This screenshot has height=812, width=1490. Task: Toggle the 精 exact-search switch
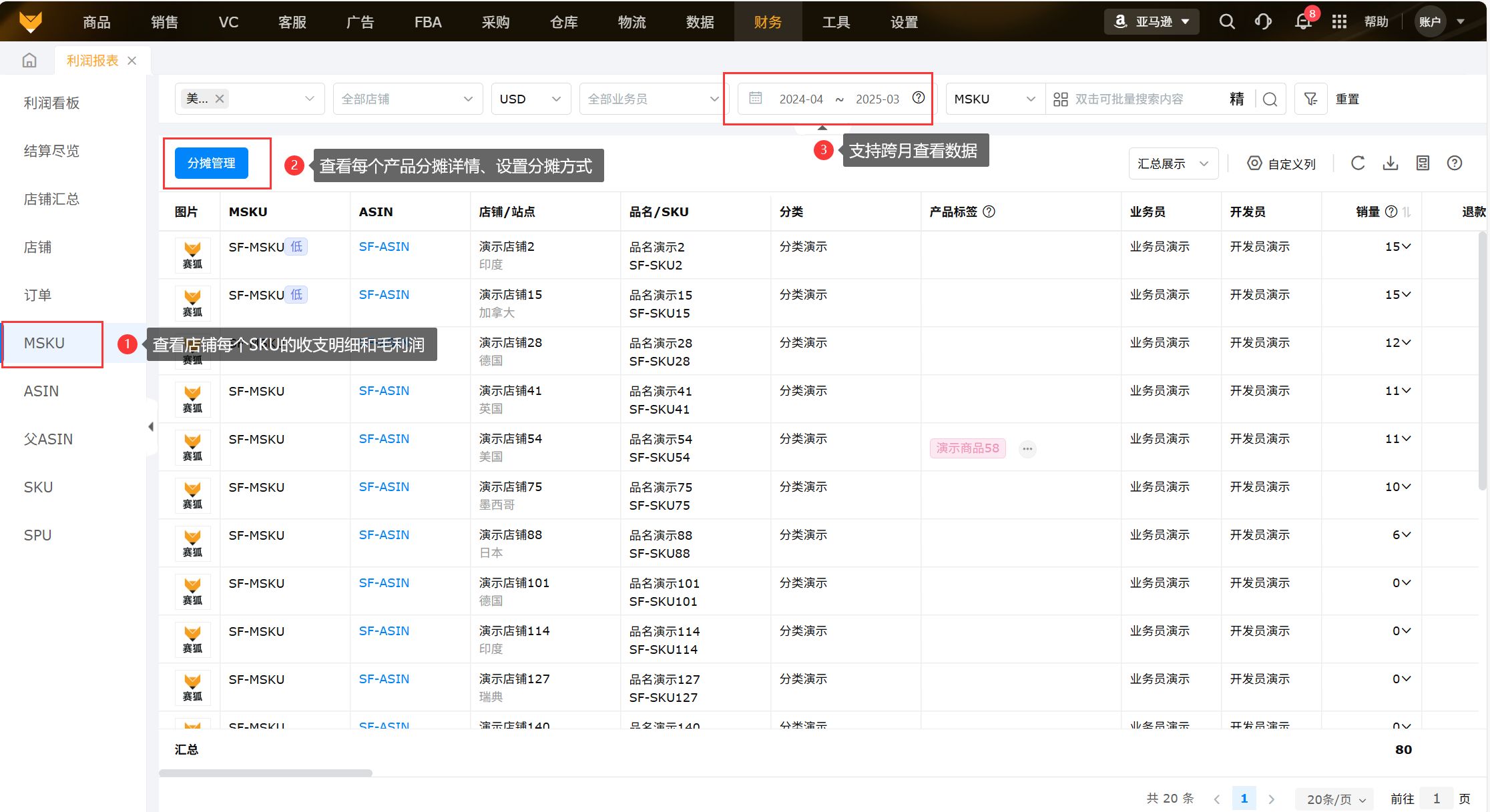pyautogui.click(x=1236, y=99)
